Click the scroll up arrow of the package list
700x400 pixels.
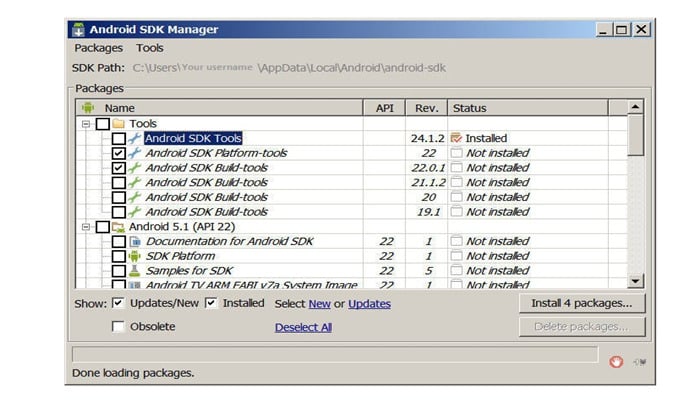tap(635, 107)
